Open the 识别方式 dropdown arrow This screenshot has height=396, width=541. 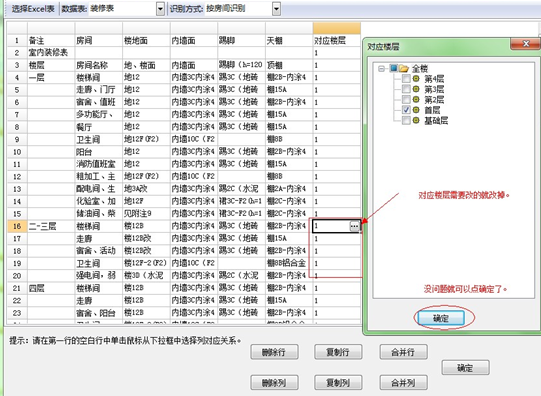[276, 9]
